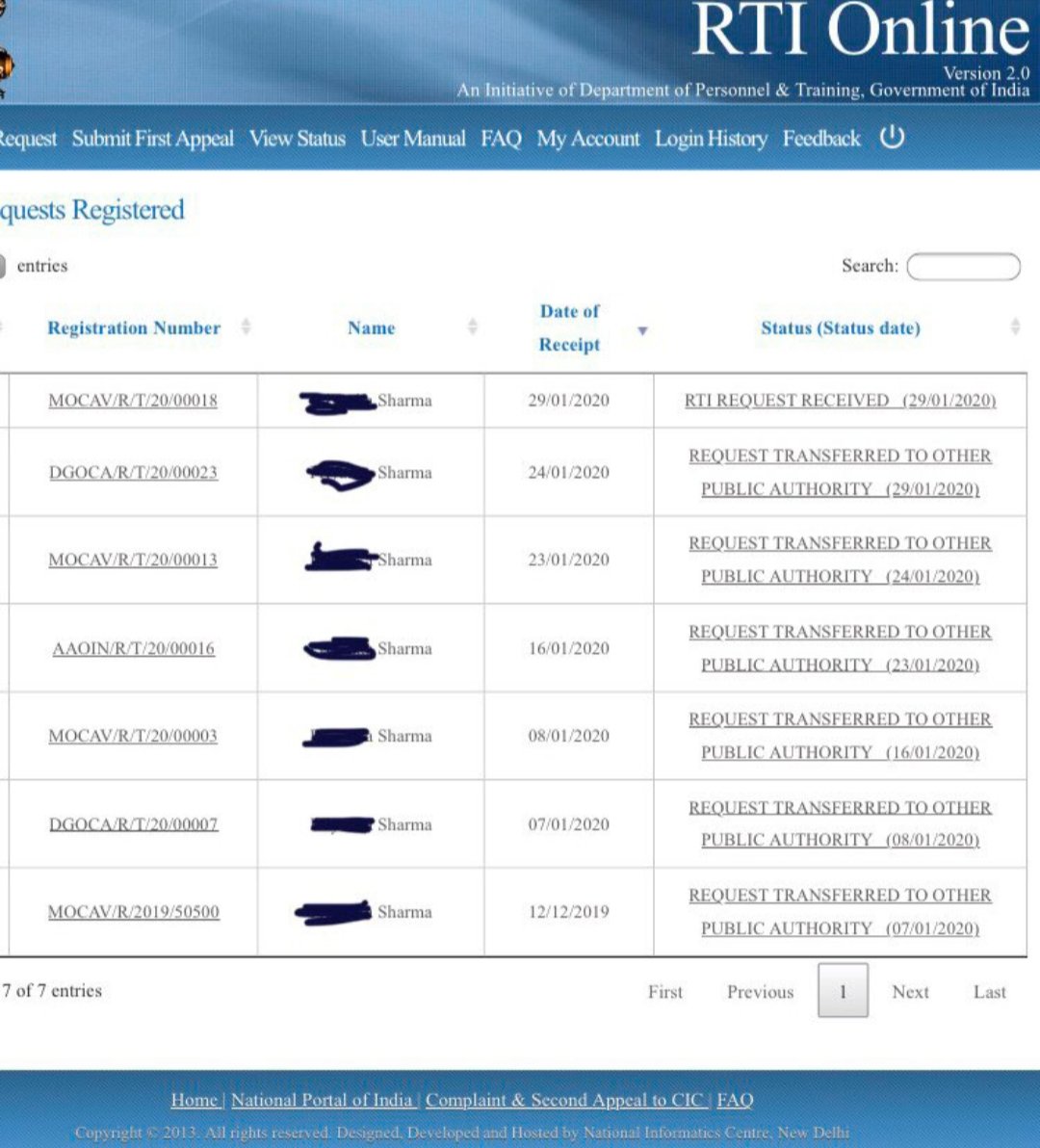Image resolution: width=1040 pixels, height=1148 pixels.
Task: Select page 1 button
Action: (844, 991)
